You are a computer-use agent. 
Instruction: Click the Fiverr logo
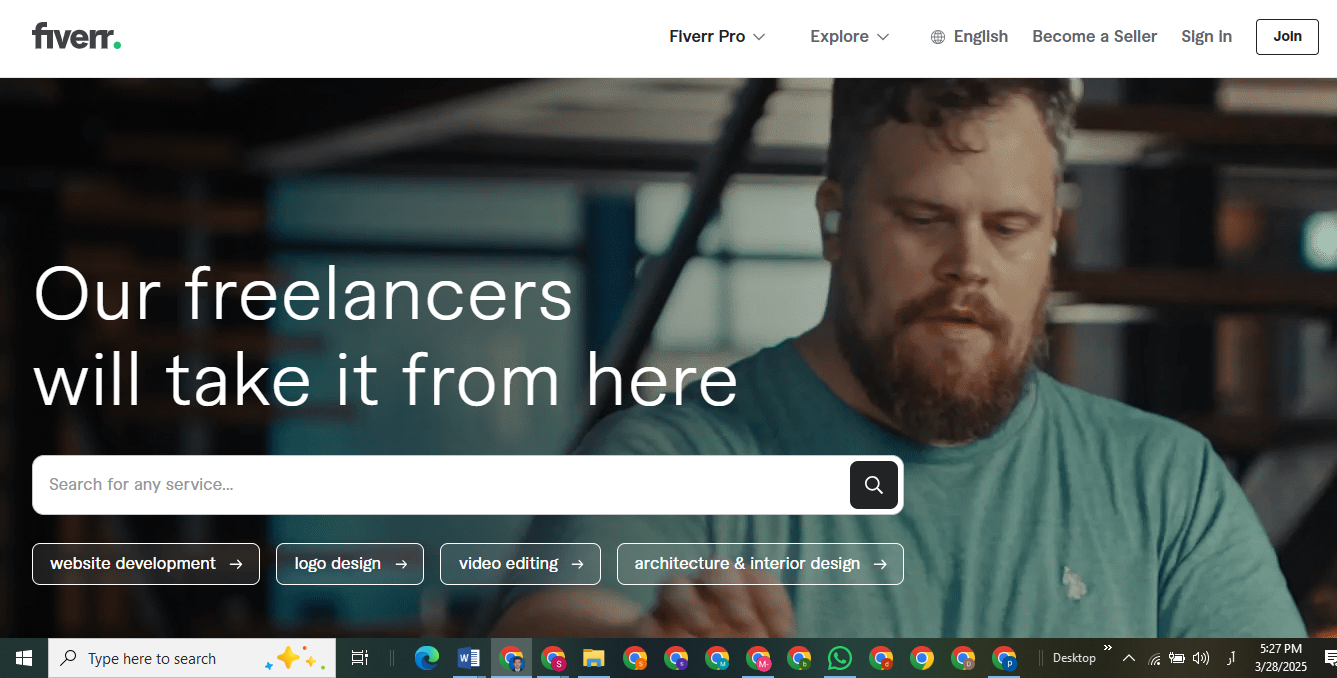pyautogui.click(x=76, y=37)
